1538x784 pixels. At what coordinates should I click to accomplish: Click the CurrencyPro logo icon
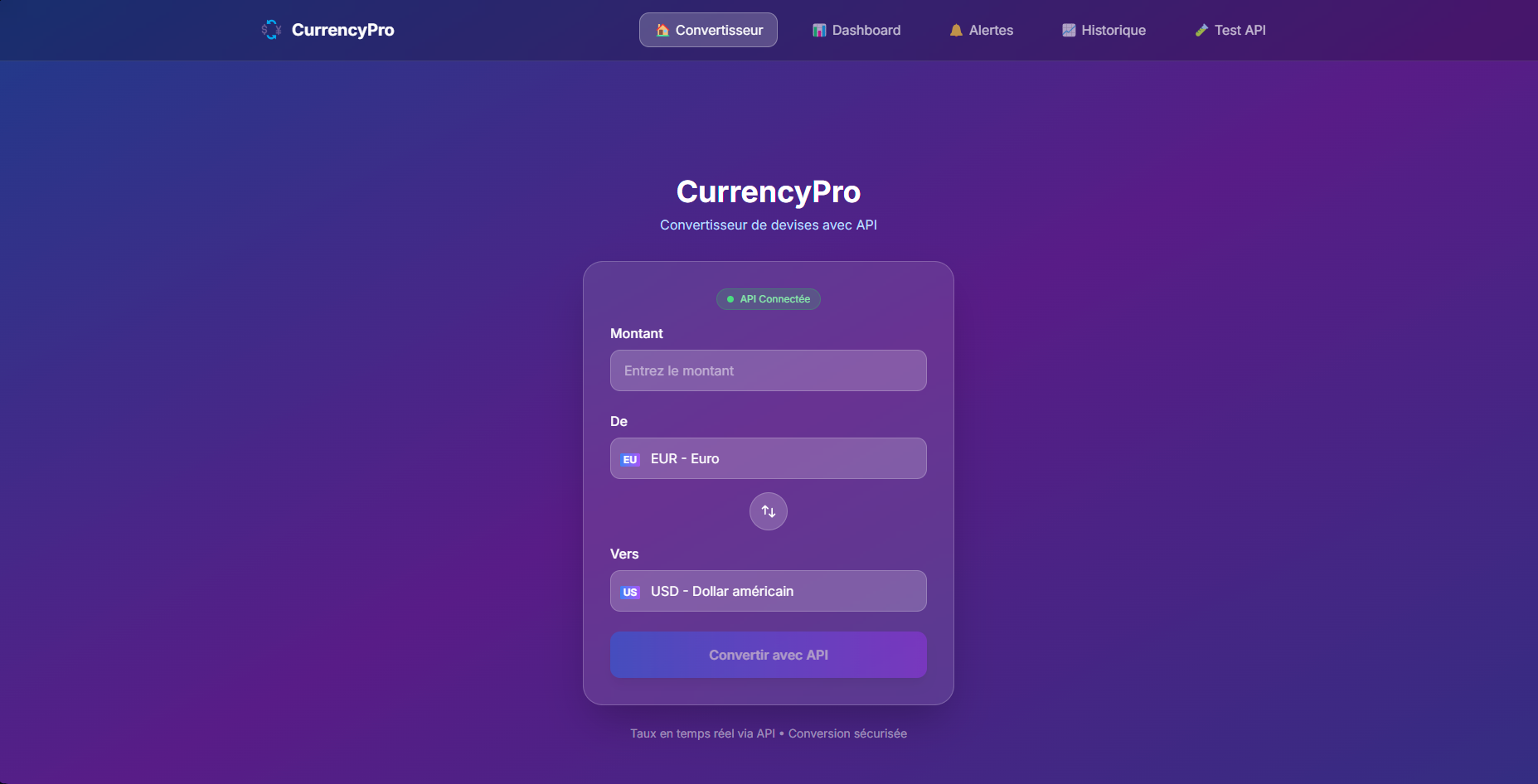coord(271,30)
